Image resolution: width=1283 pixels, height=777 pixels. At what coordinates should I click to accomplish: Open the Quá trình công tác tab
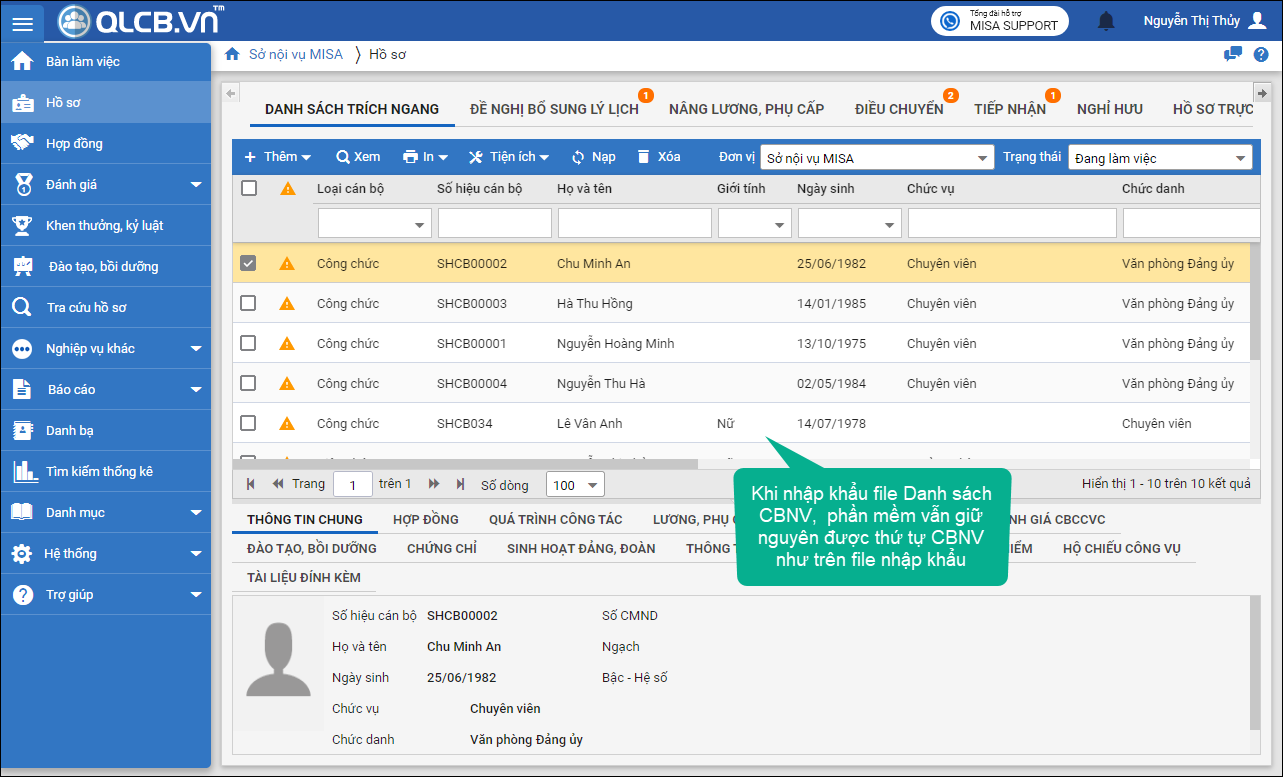pos(555,519)
